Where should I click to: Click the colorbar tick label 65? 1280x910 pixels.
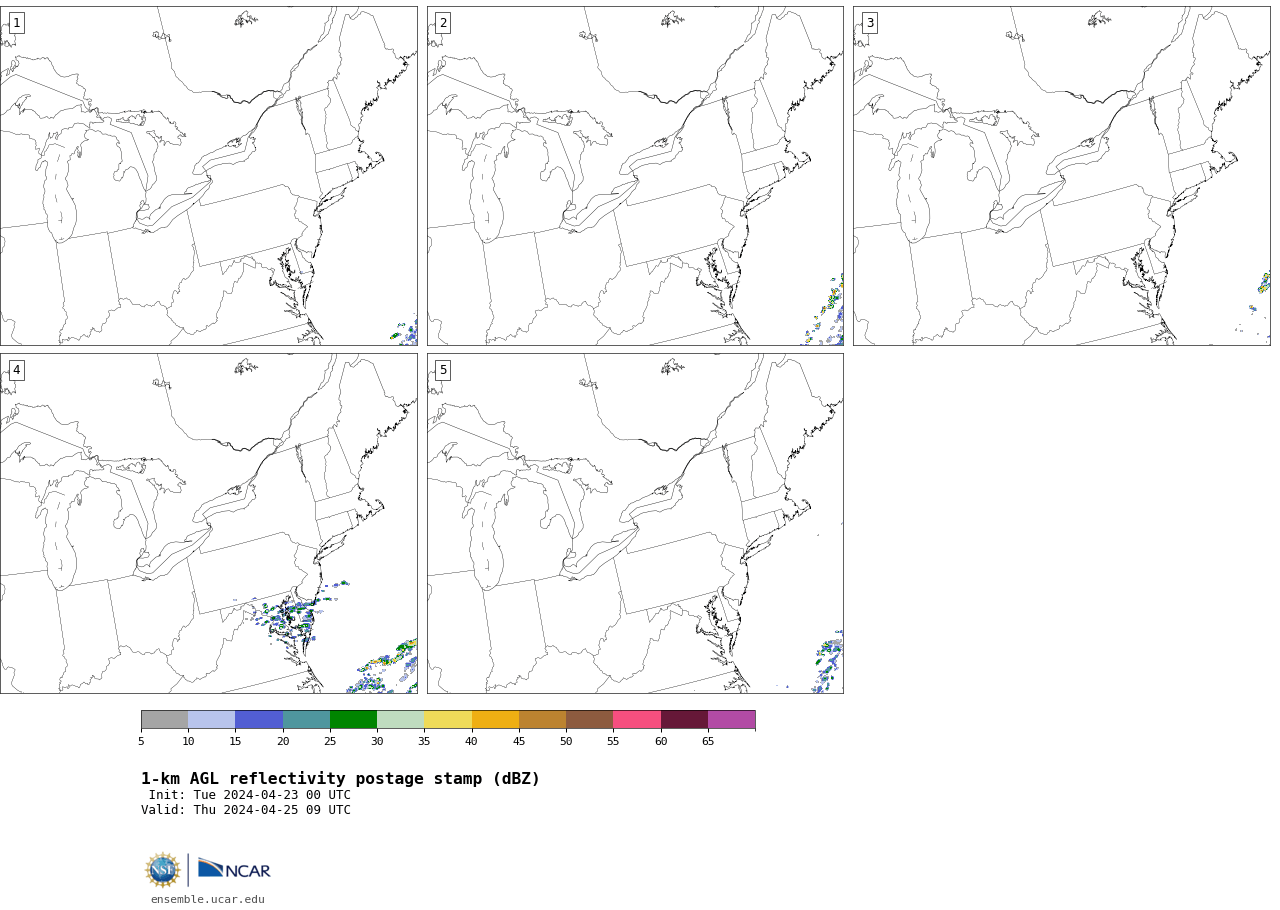tap(708, 742)
